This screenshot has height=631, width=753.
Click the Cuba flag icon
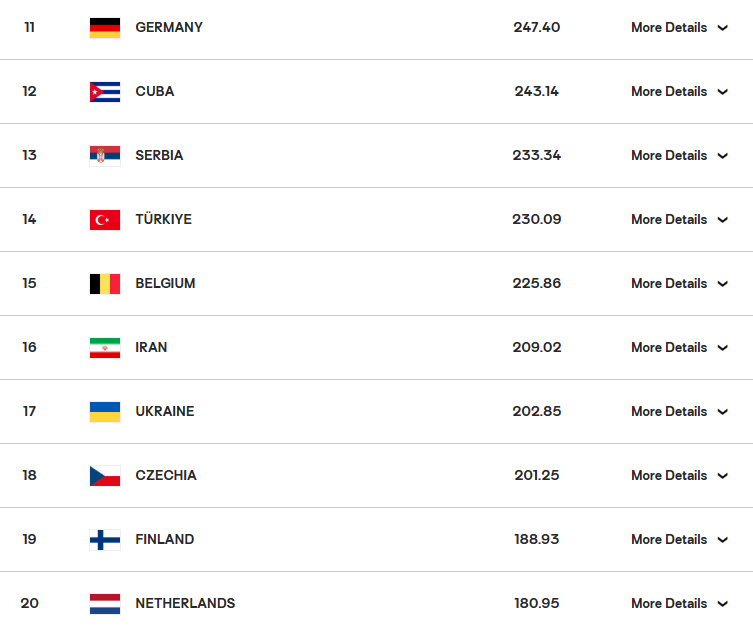104,92
